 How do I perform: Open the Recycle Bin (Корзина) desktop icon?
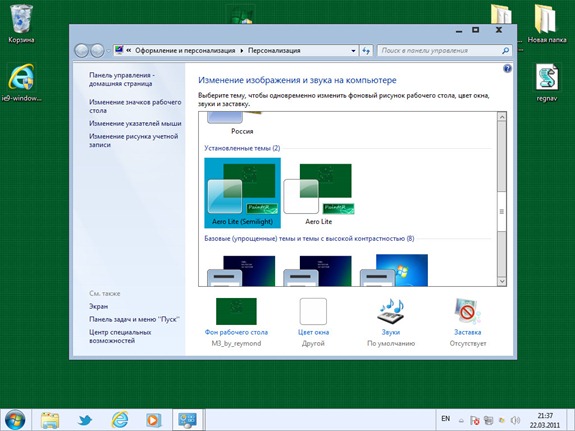click(x=21, y=23)
